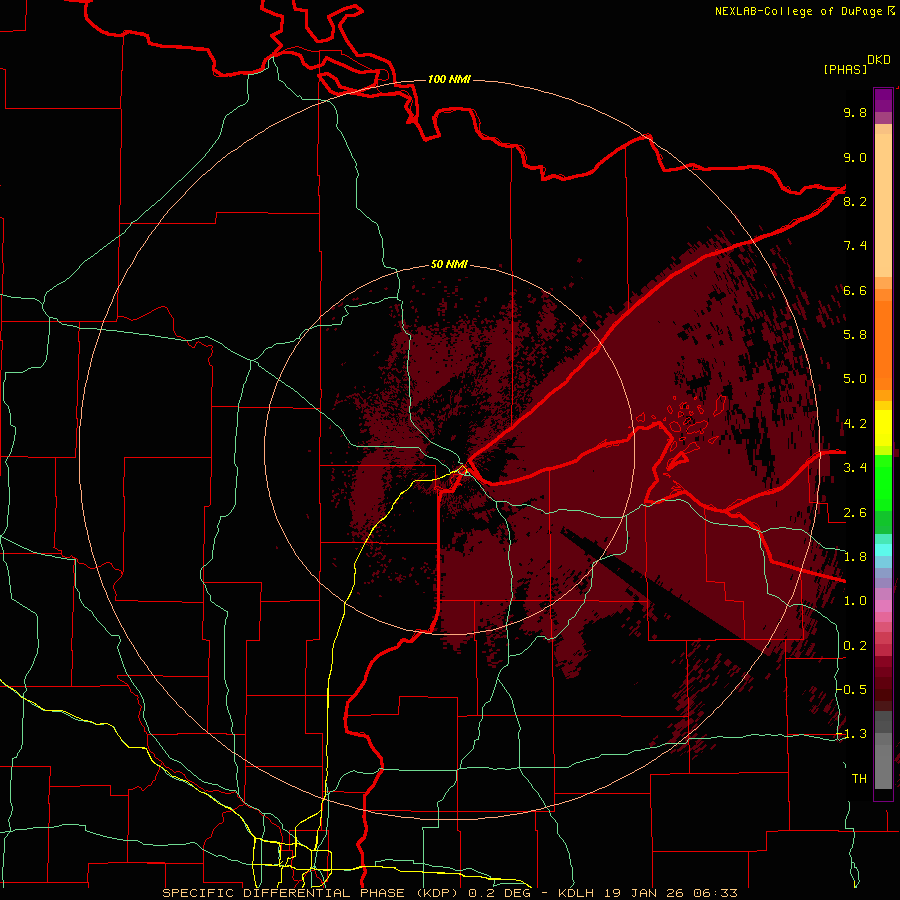This screenshot has width=900, height=900.
Task: Click the 6.6 scale value
Action: [855, 290]
